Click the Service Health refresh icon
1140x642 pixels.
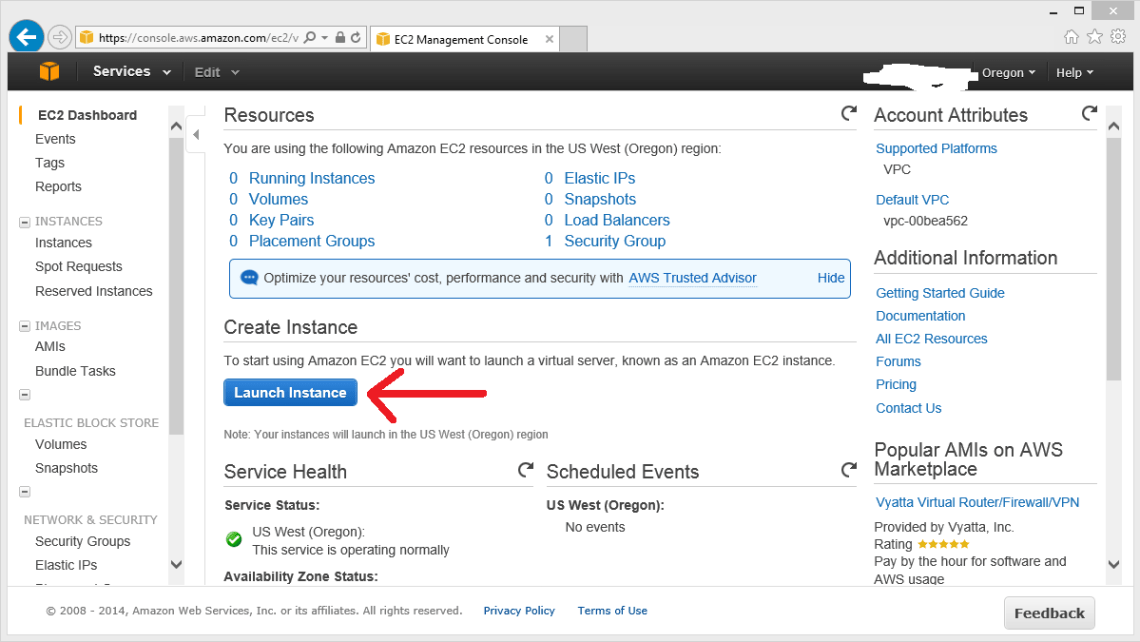525,470
